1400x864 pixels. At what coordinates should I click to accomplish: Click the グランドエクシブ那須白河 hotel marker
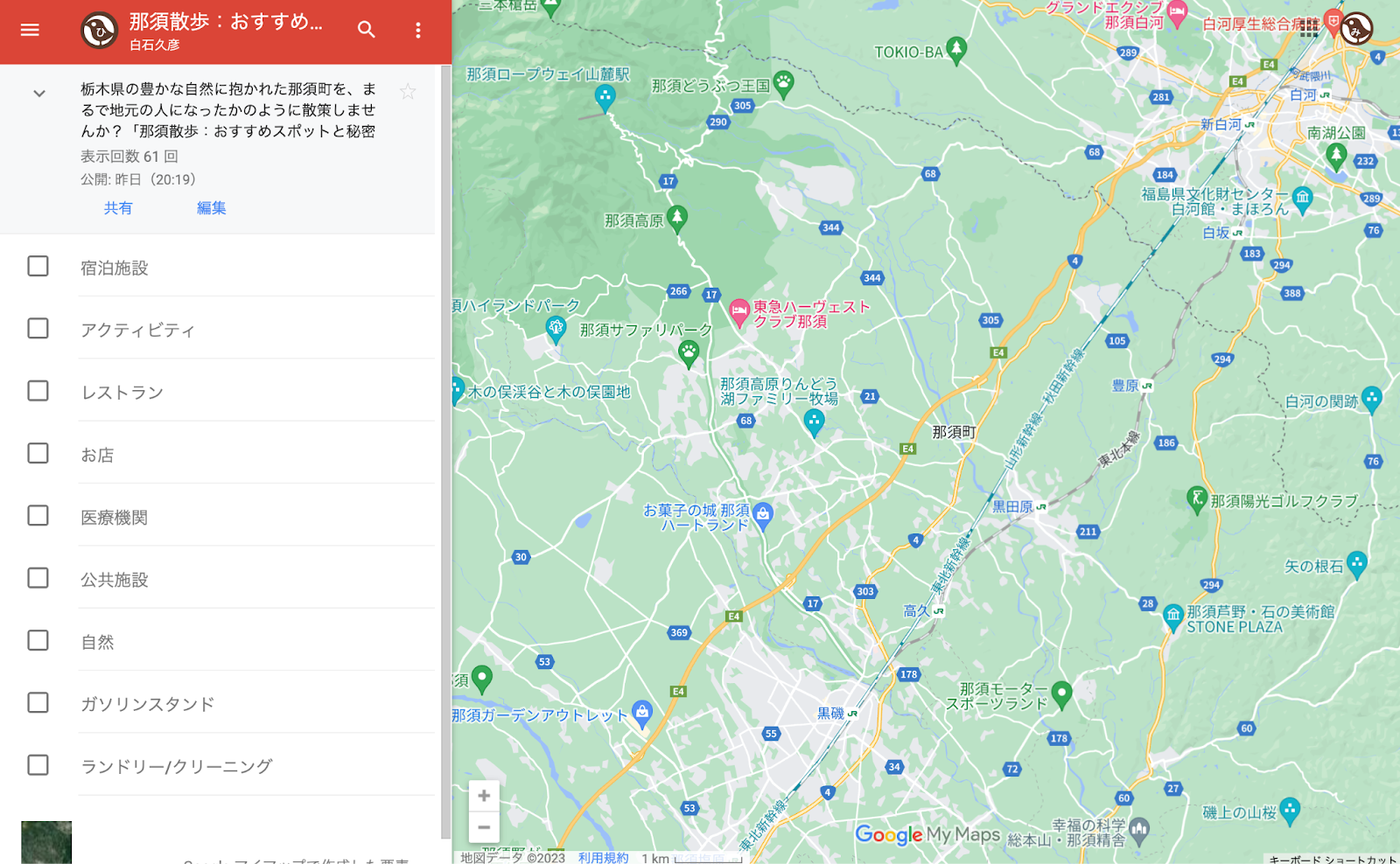pyautogui.click(x=1177, y=13)
